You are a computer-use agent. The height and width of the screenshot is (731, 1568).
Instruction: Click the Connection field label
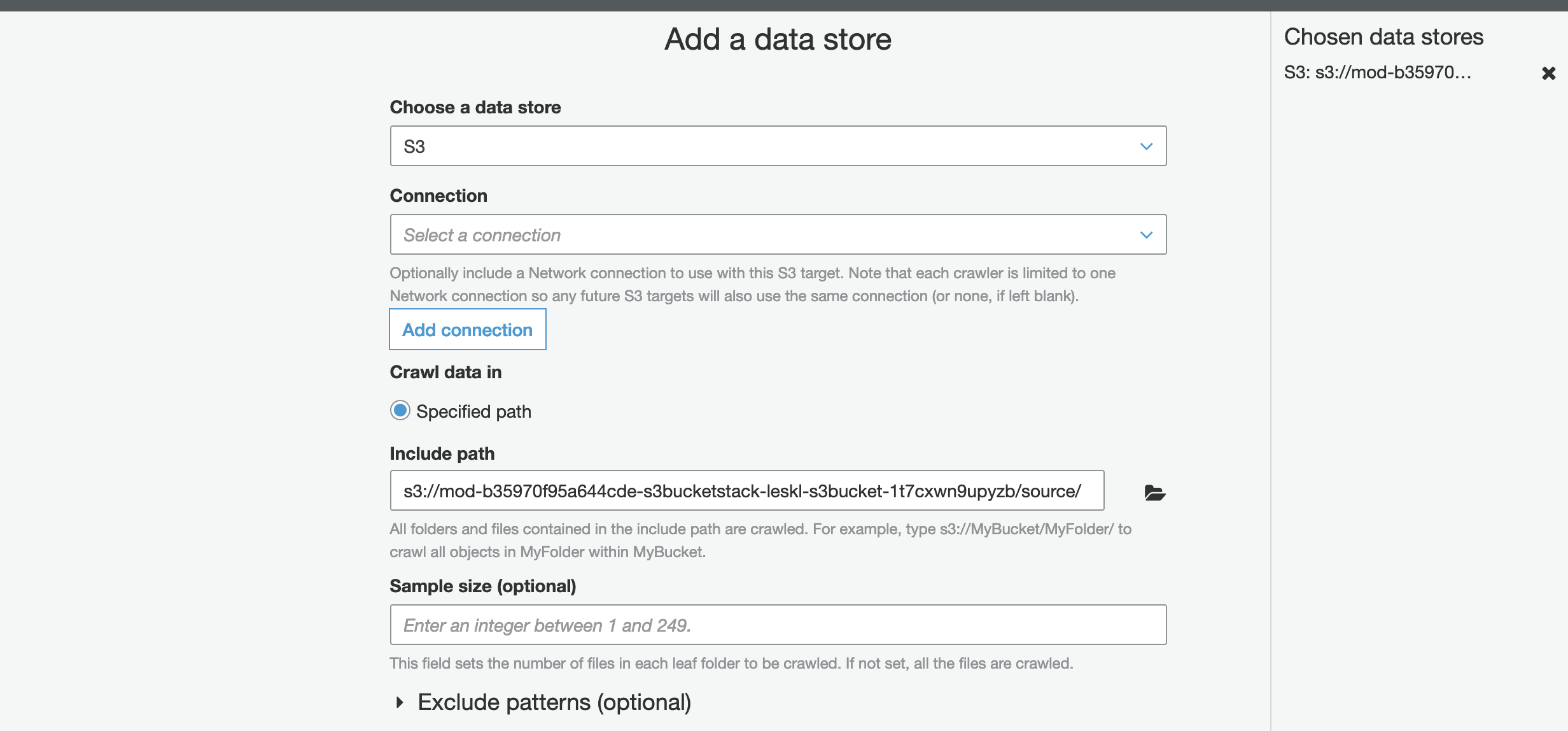tap(438, 195)
